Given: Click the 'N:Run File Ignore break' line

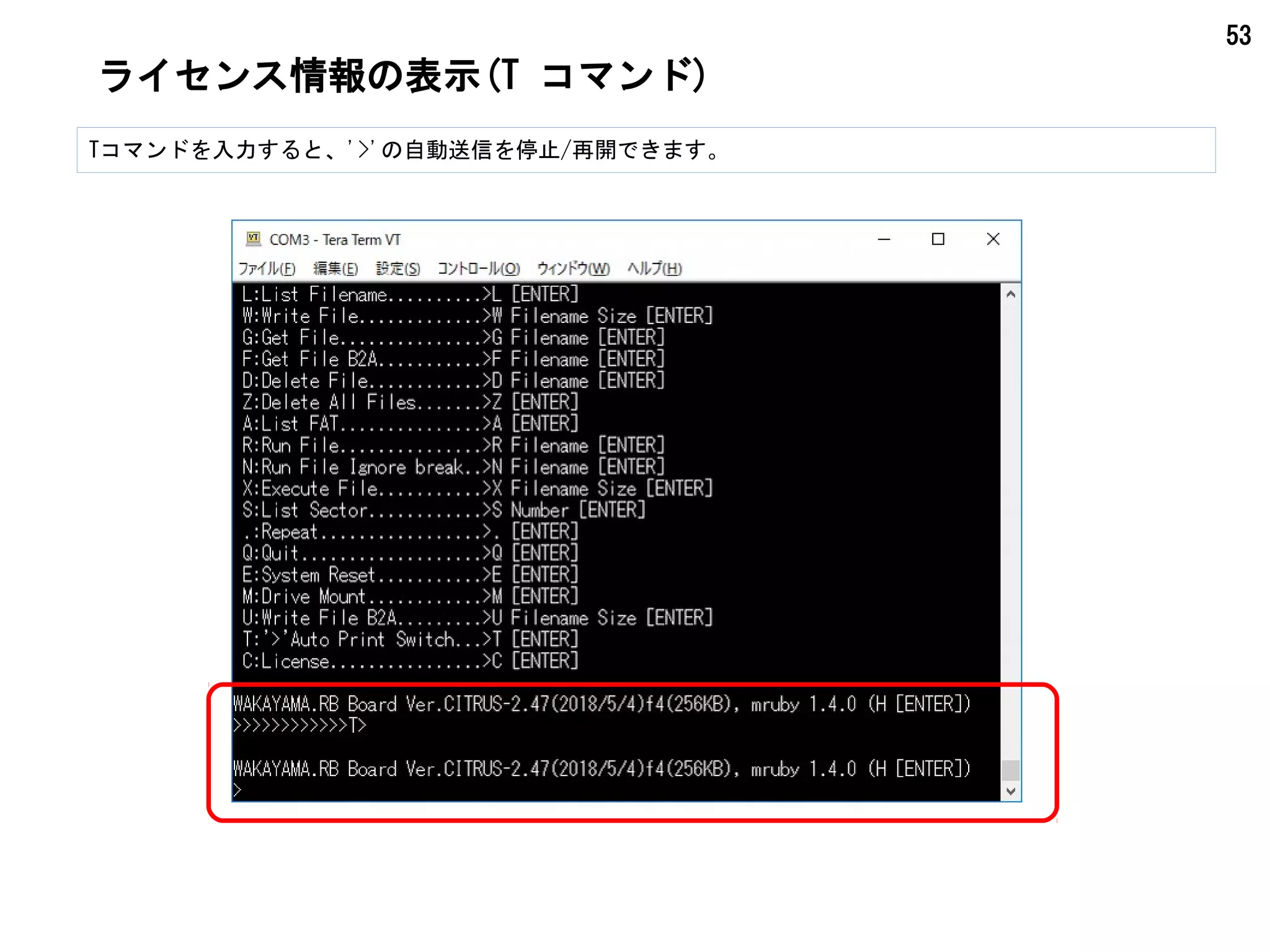Looking at the screenshot, I should [x=453, y=467].
